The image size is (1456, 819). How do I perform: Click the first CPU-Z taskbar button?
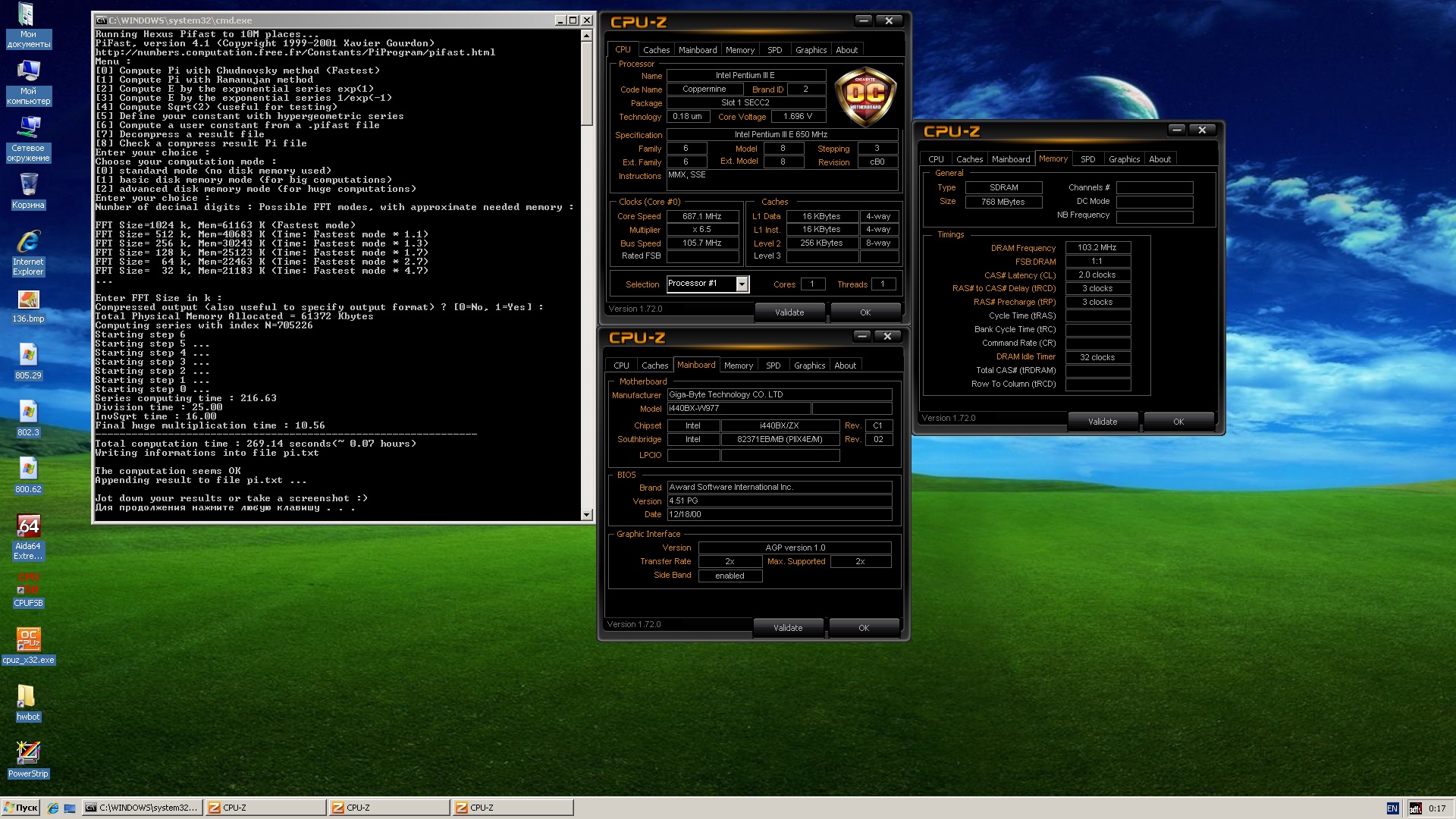[x=265, y=808]
